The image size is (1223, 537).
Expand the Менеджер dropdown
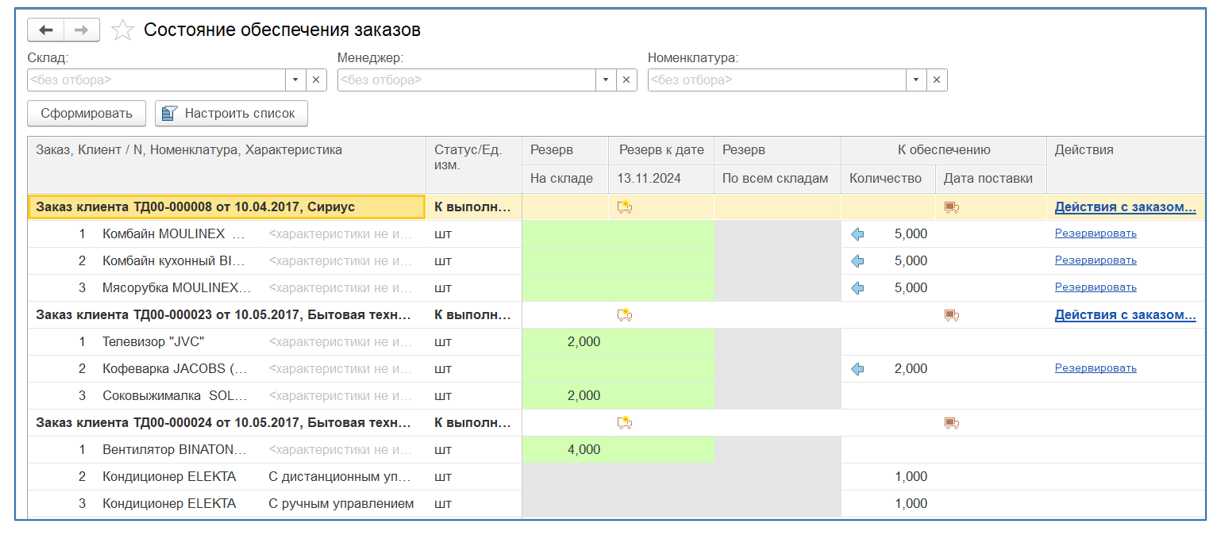pyautogui.click(x=605, y=80)
